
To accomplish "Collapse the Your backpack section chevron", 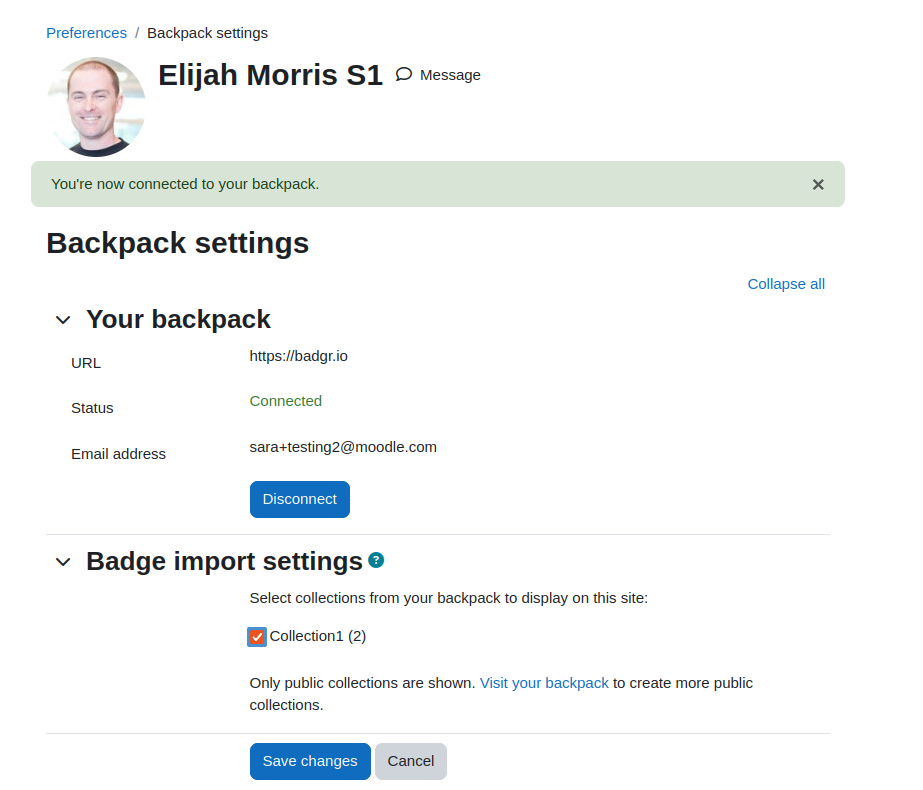I will (x=63, y=320).
